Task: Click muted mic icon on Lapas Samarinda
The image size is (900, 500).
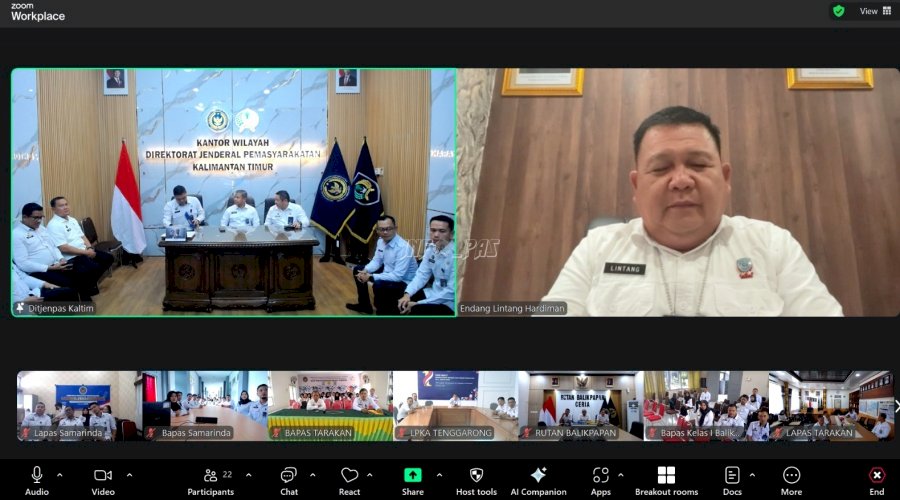Action: pos(25,433)
